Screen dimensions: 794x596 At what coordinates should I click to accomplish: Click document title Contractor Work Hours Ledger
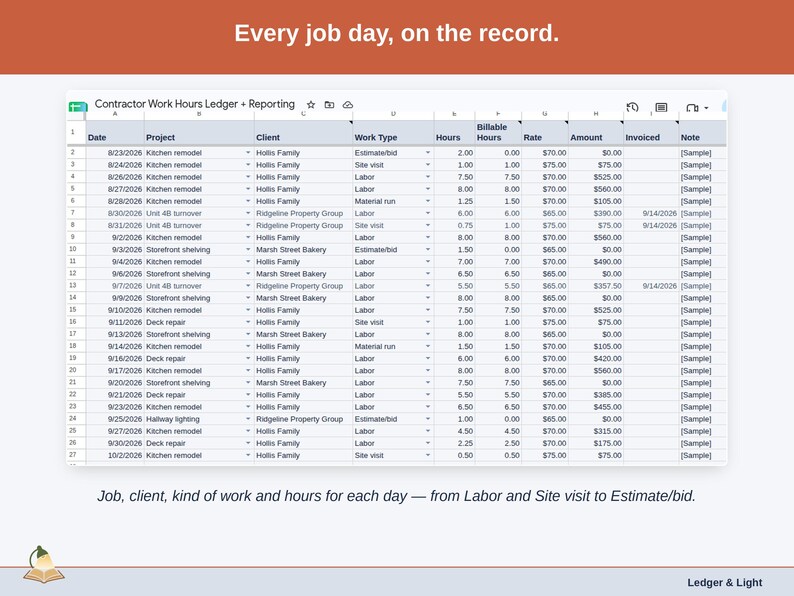[194, 104]
